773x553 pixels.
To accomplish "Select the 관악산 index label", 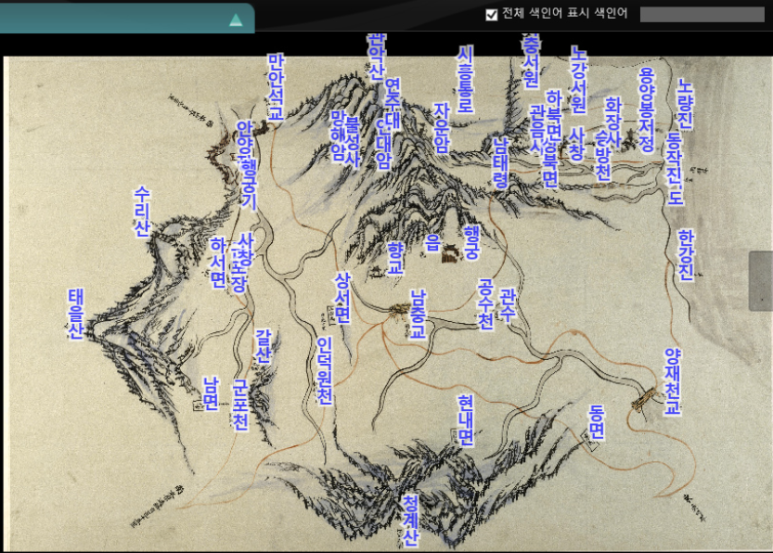I will (x=376, y=57).
